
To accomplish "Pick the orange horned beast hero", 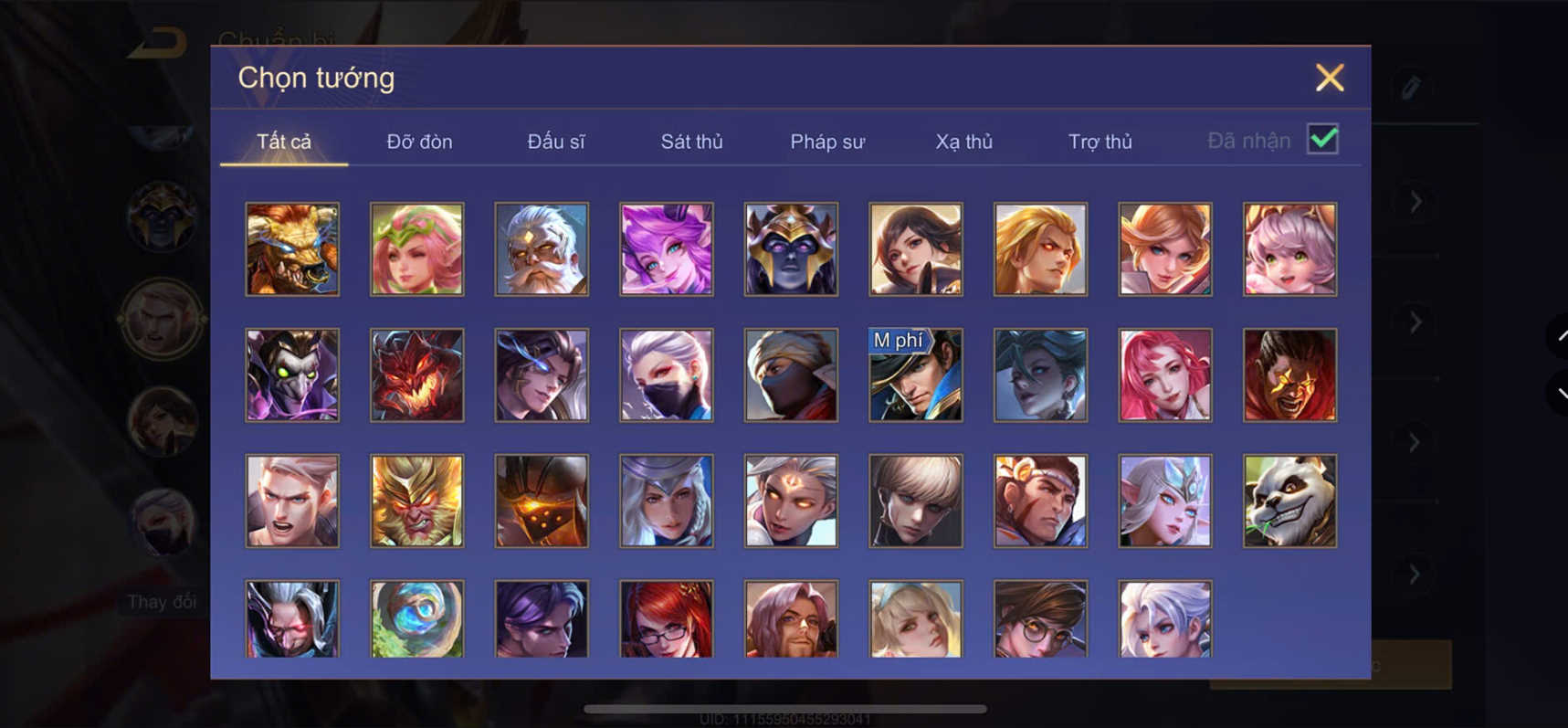I will pyautogui.click(x=292, y=248).
